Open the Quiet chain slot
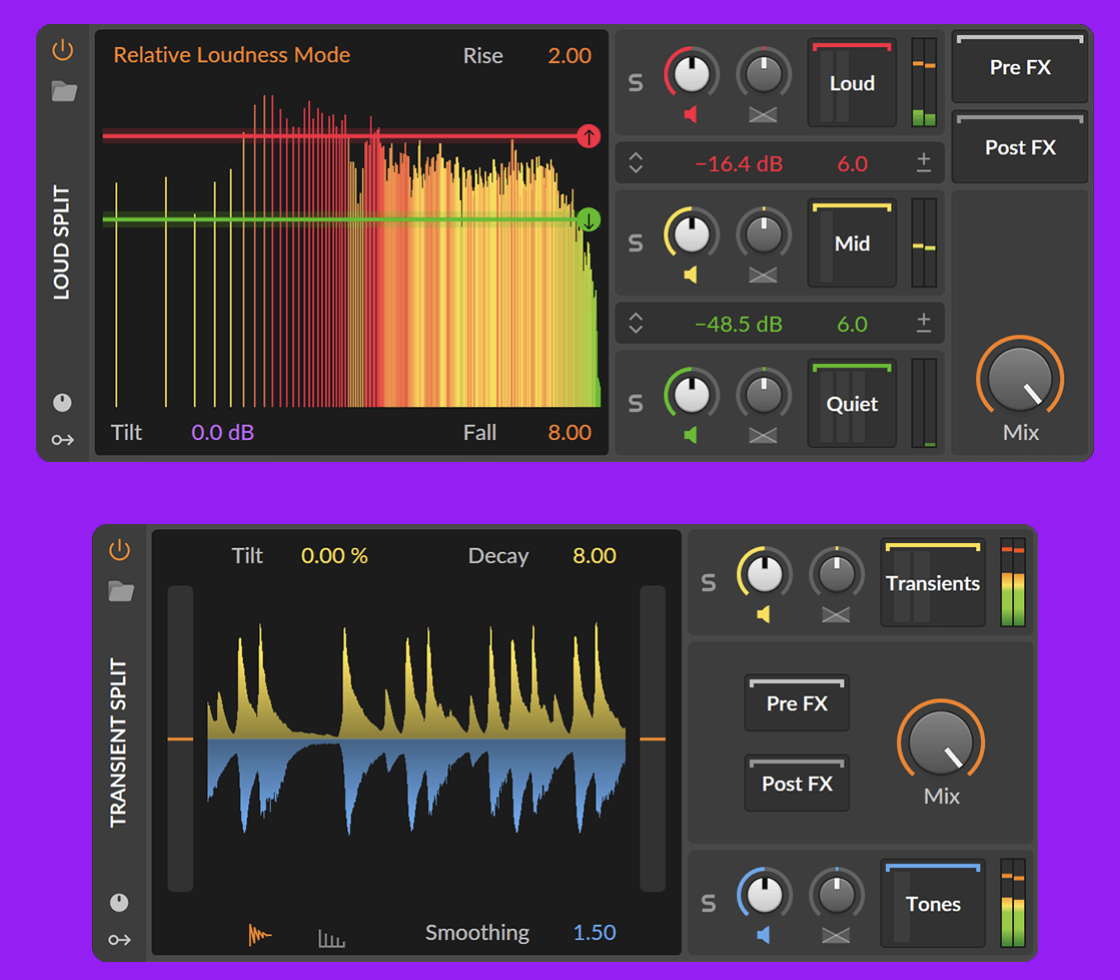The height and width of the screenshot is (980, 1120). [x=852, y=404]
